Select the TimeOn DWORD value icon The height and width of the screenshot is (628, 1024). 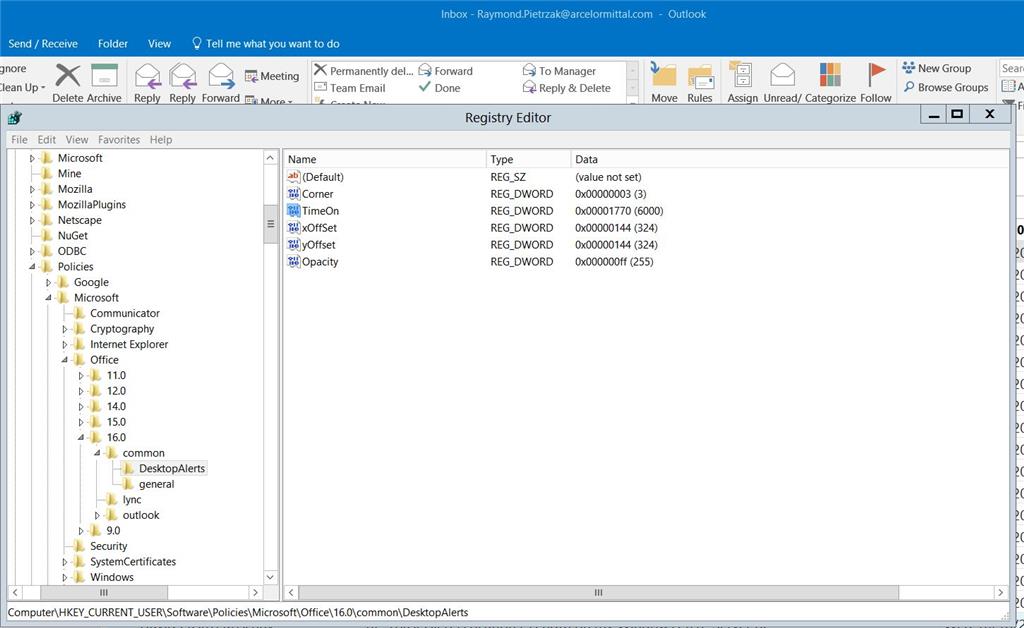(294, 211)
